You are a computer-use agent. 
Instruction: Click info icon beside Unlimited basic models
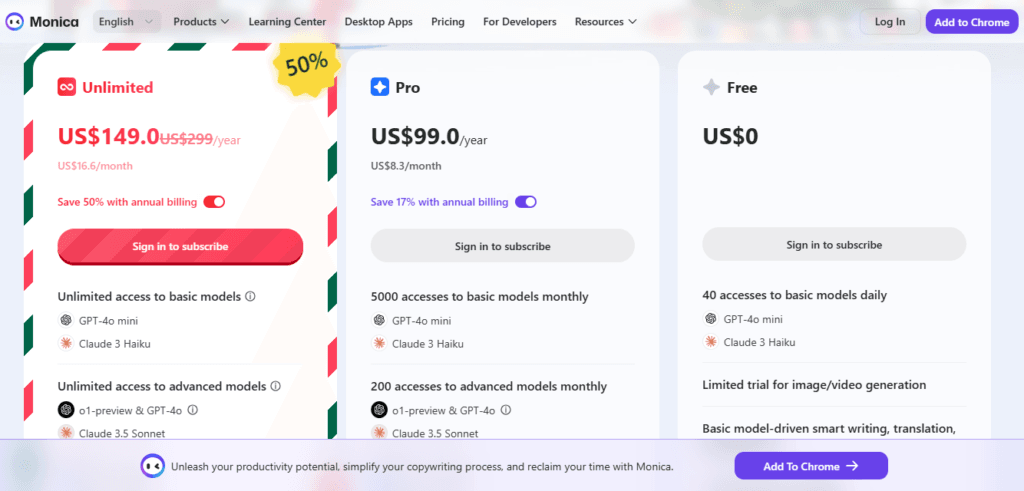click(x=251, y=296)
